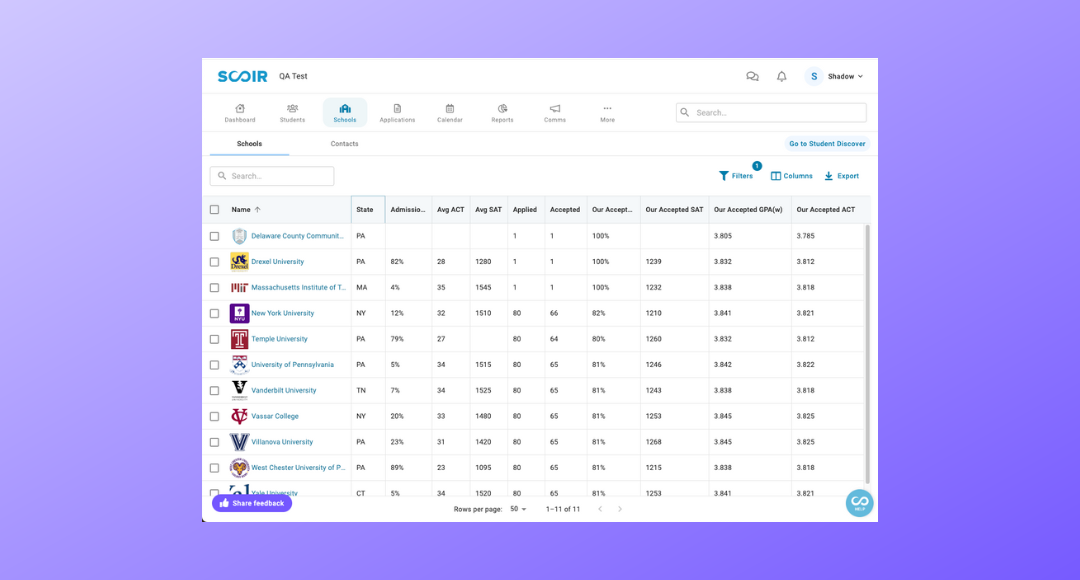1080x580 pixels.
Task: Open the notifications bell icon
Action: click(x=782, y=76)
